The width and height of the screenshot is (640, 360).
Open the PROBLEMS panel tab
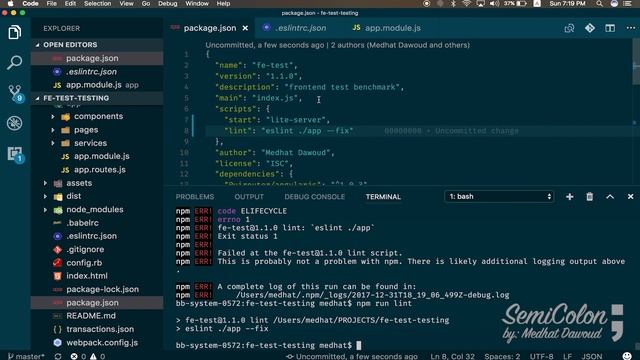pyautogui.click(x=195, y=197)
